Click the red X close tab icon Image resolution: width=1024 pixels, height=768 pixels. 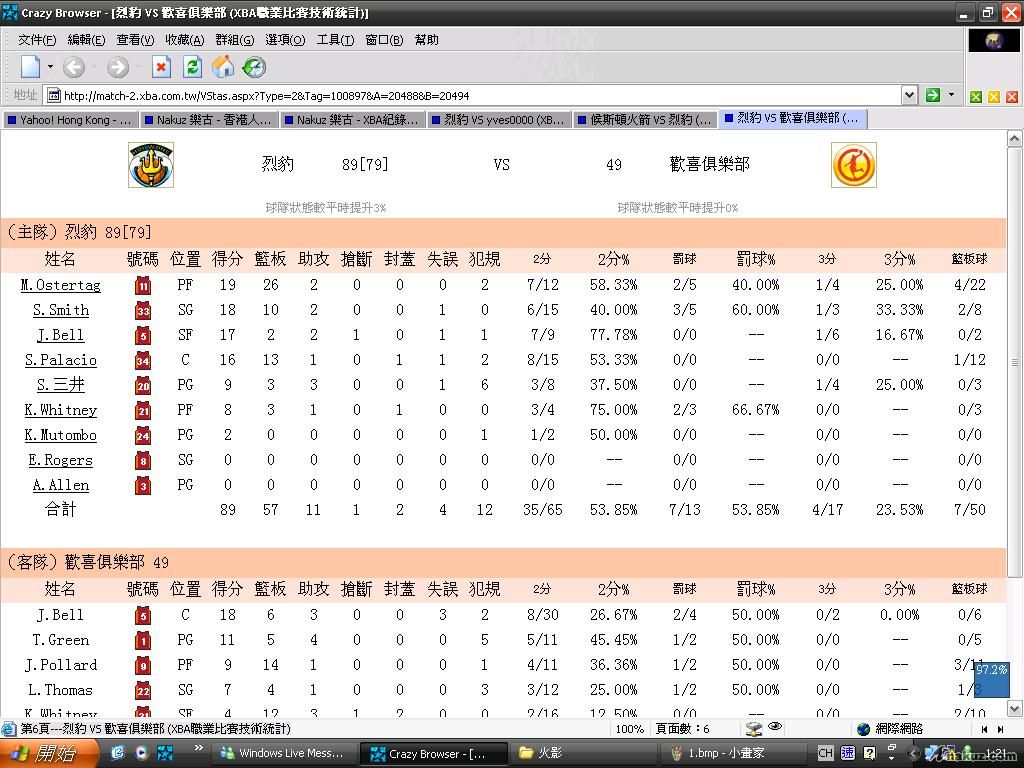pos(1012,97)
